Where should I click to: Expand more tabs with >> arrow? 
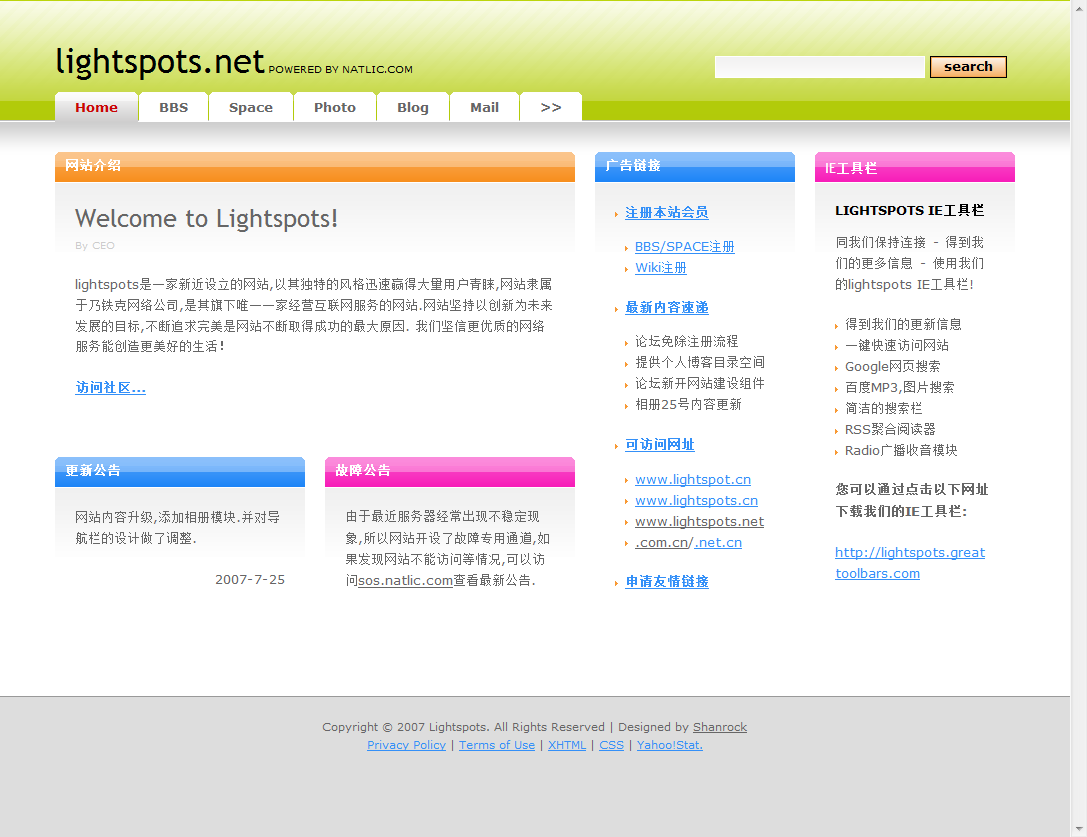(551, 107)
